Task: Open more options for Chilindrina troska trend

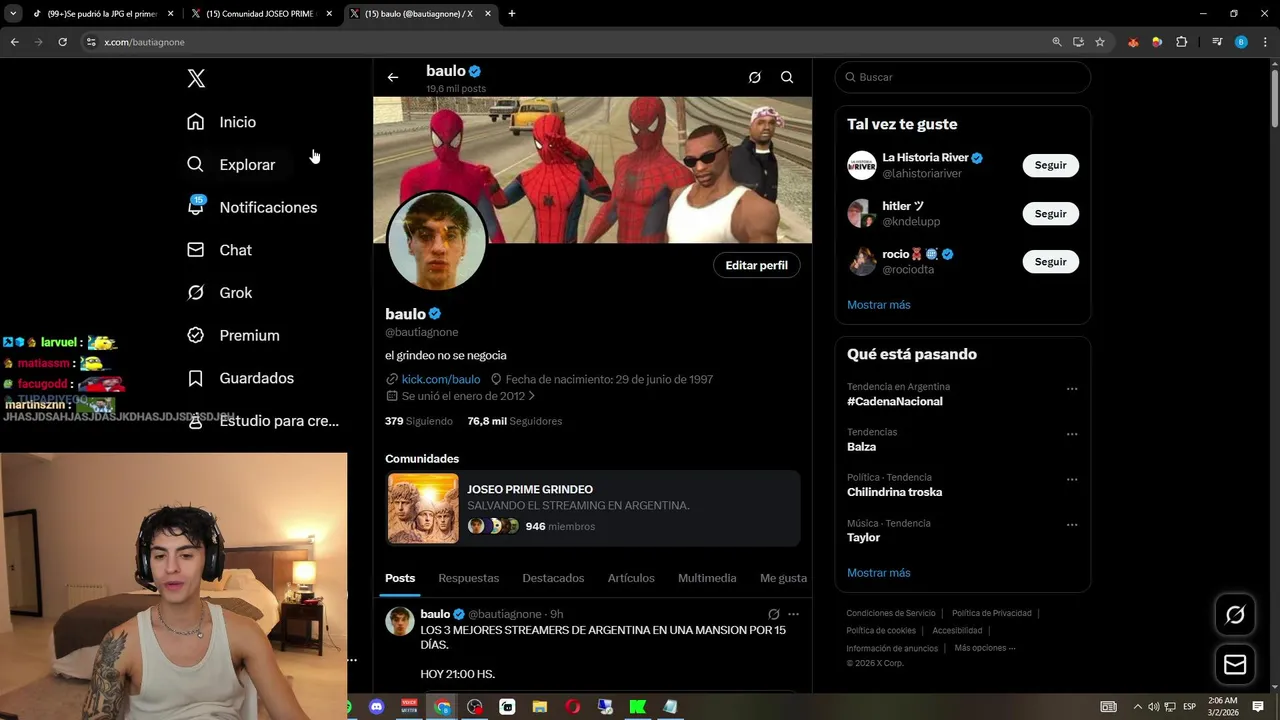Action: click(x=1072, y=479)
